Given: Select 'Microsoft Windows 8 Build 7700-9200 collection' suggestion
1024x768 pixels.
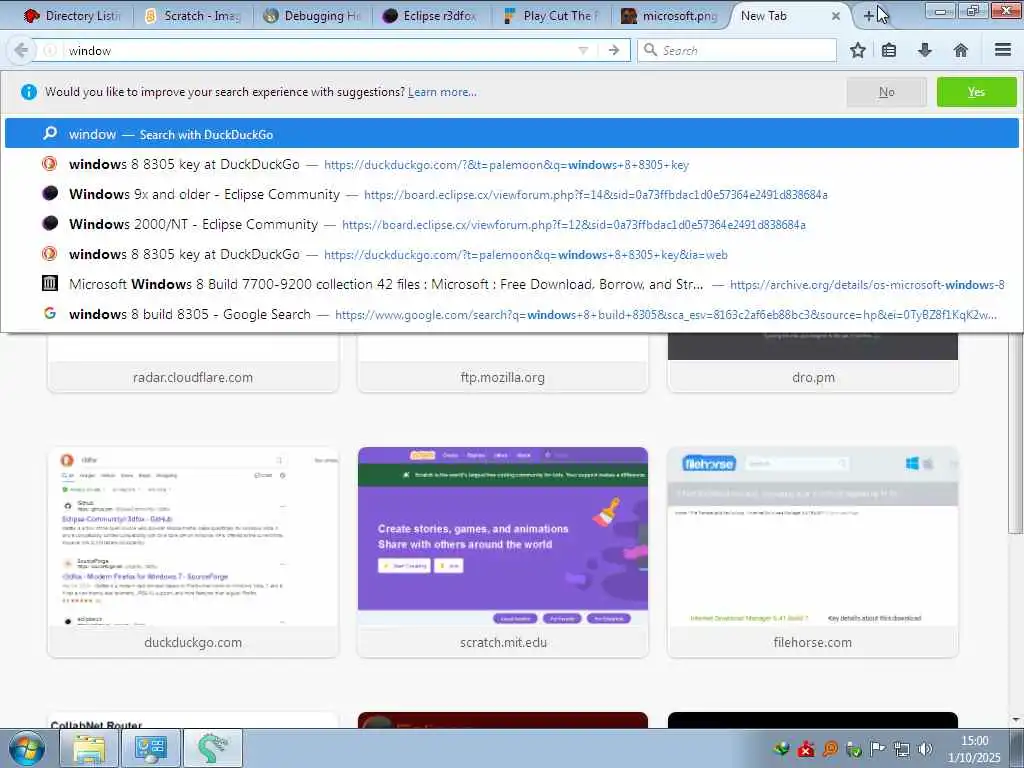Looking at the screenshot, I should 511,284.
